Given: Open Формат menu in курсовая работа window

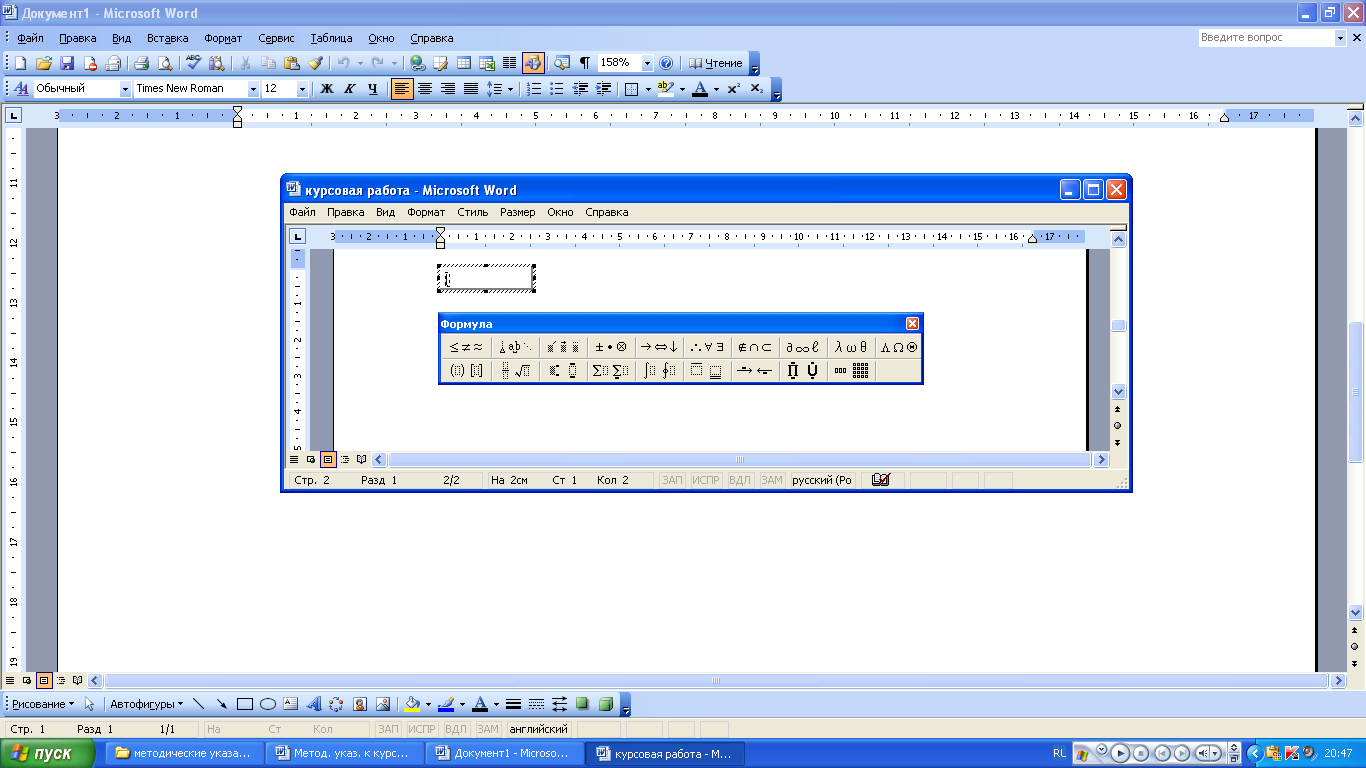Looking at the screenshot, I should pyautogui.click(x=426, y=212).
